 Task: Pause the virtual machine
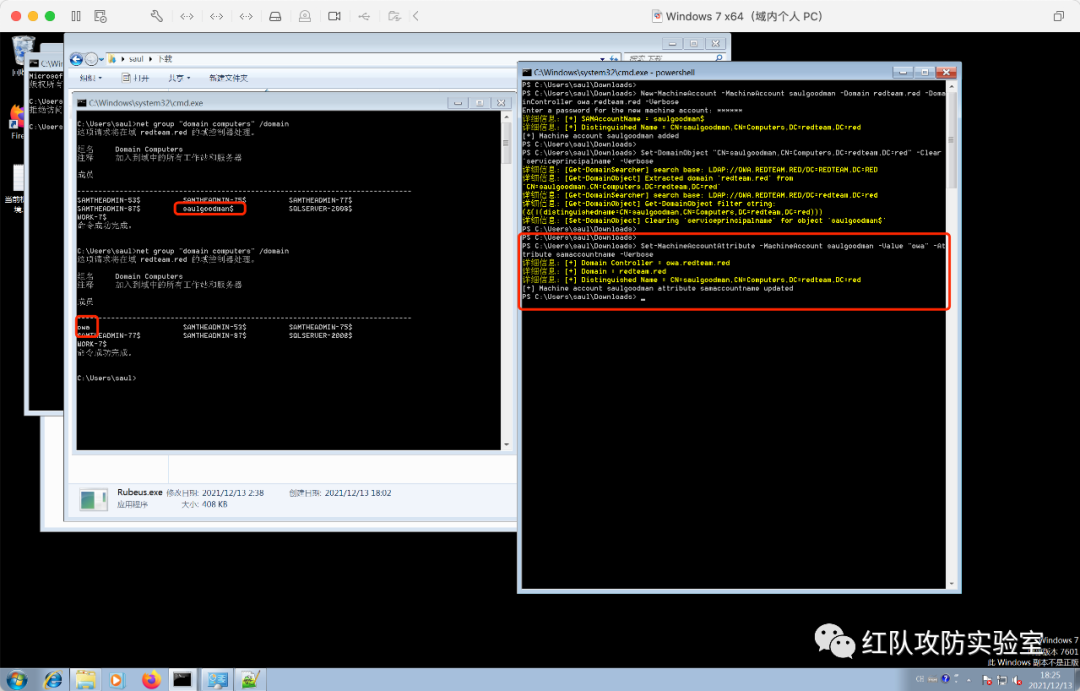pos(77,16)
